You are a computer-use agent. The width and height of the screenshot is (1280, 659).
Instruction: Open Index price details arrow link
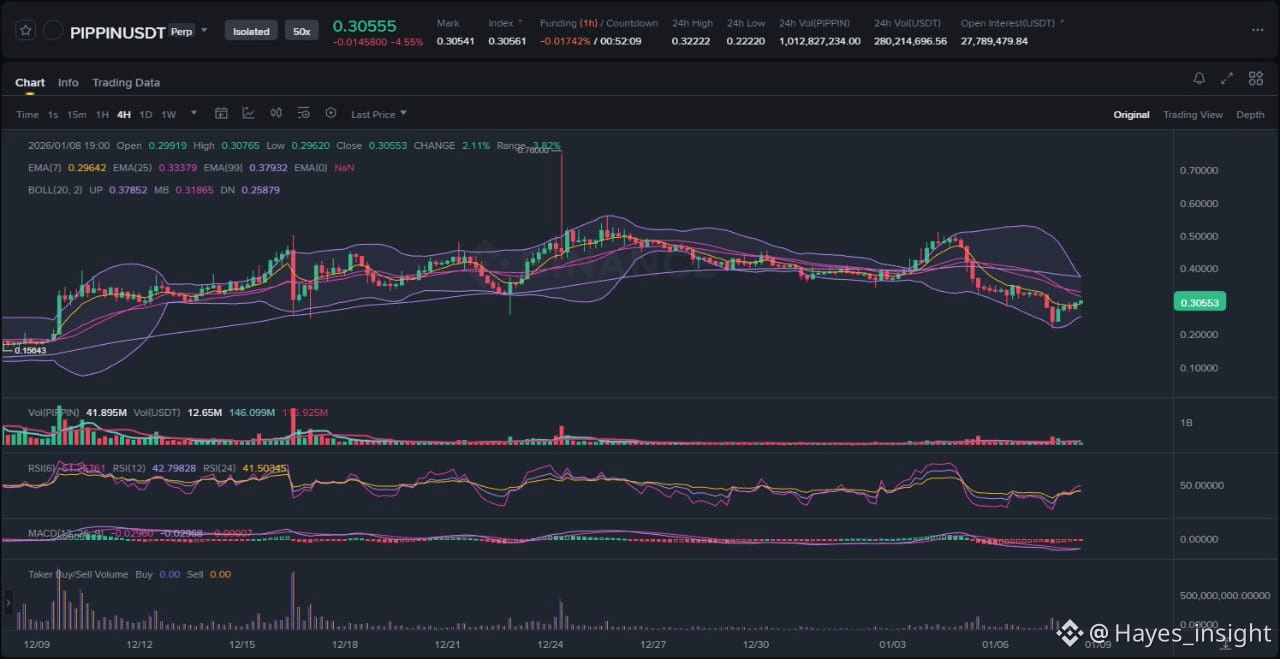click(519, 22)
